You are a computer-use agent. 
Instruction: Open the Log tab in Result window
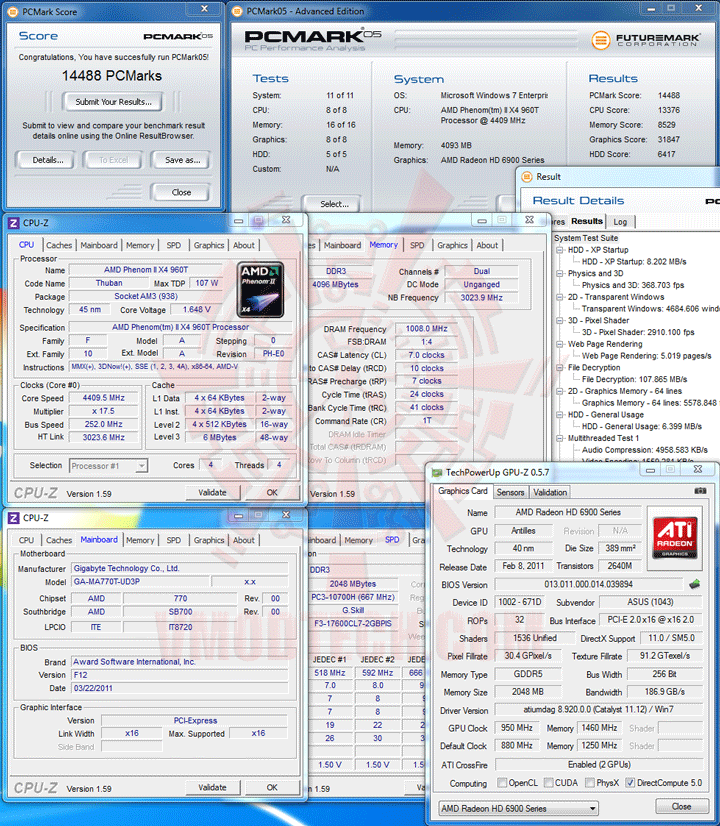tap(620, 222)
